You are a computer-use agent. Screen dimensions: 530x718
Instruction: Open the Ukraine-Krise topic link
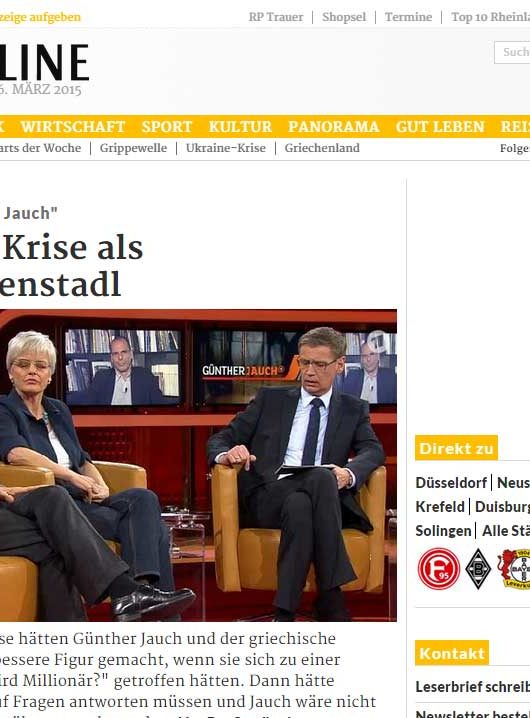click(226, 148)
